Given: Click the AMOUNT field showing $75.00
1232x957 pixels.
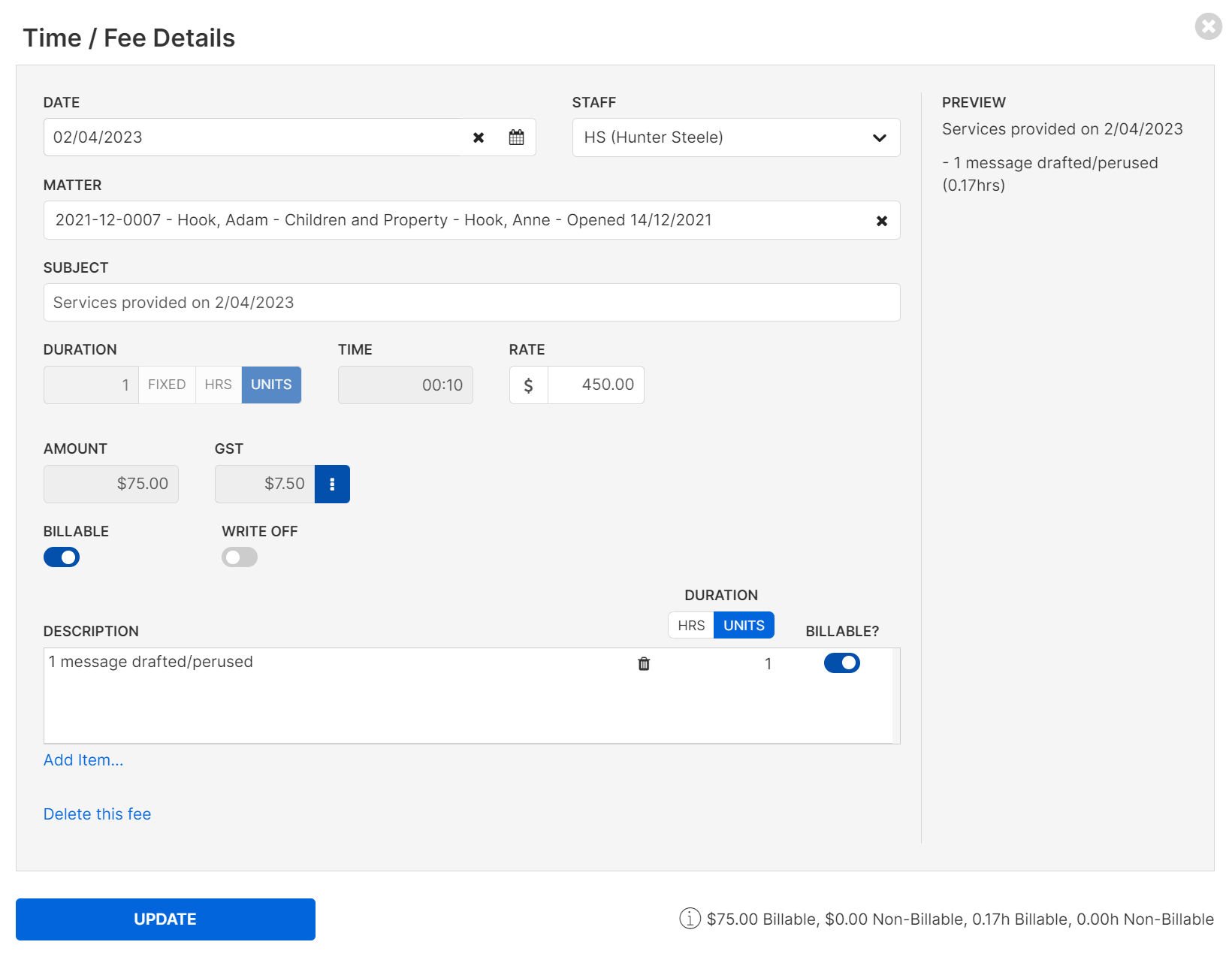Looking at the screenshot, I should (x=111, y=485).
